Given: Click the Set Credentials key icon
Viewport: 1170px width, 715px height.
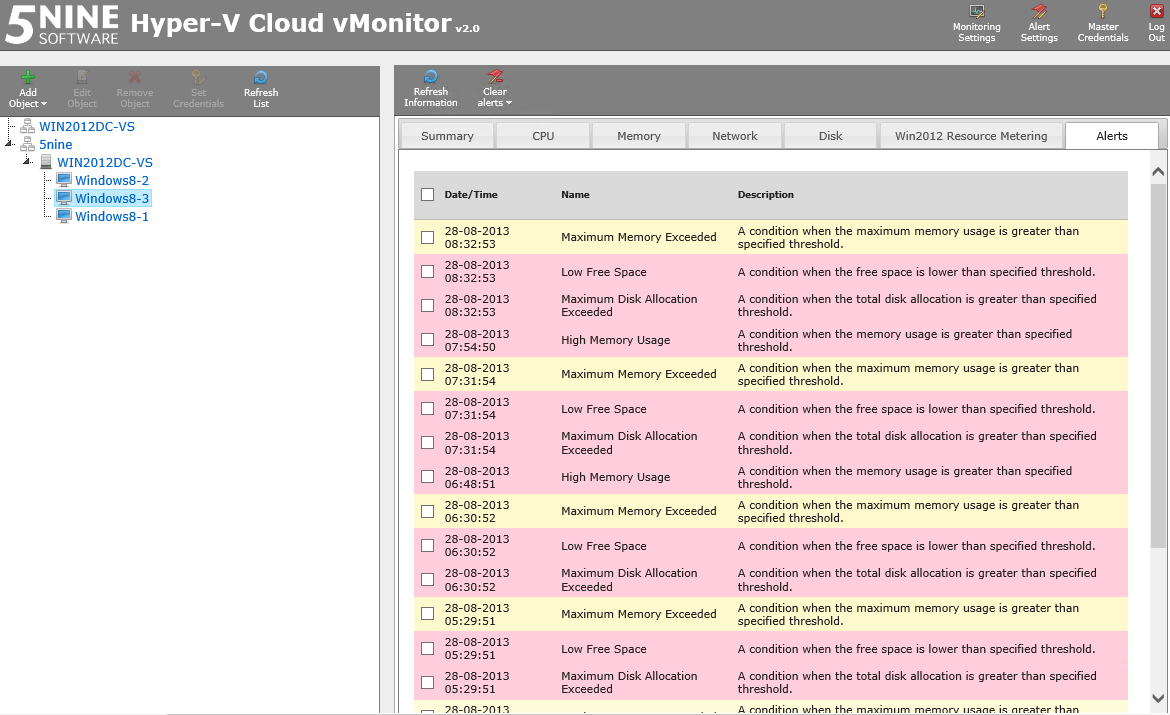Looking at the screenshot, I should coord(198,78).
